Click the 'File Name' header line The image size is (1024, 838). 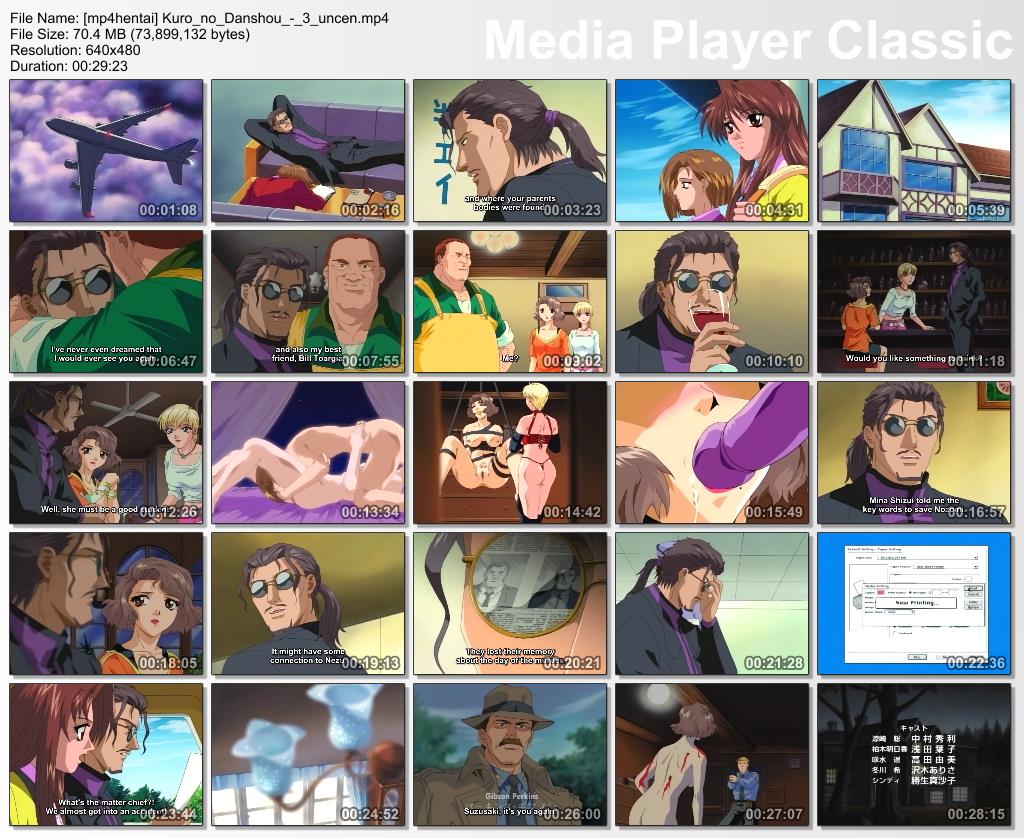click(x=199, y=18)
